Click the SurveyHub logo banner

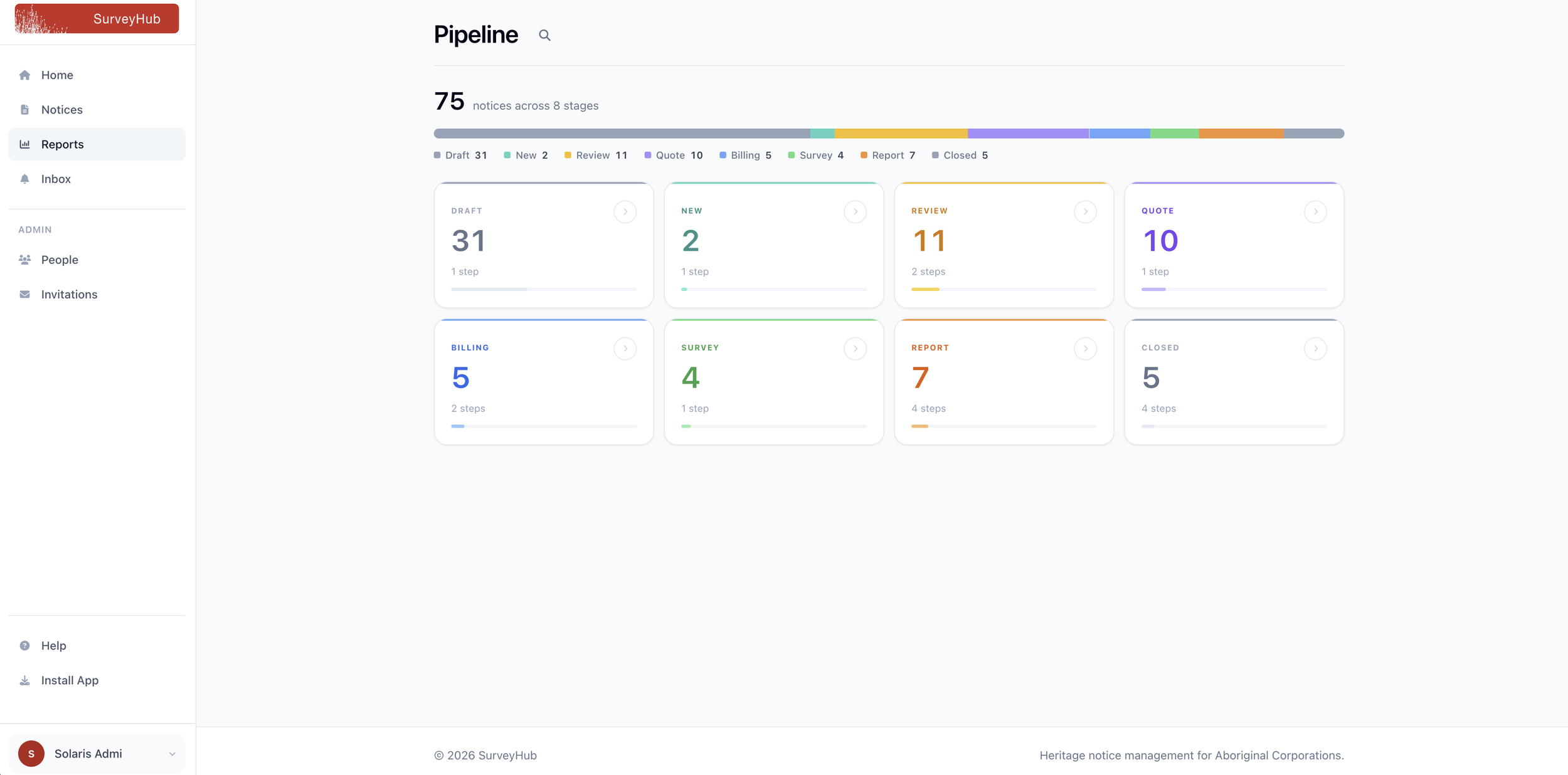coord(97,19)
